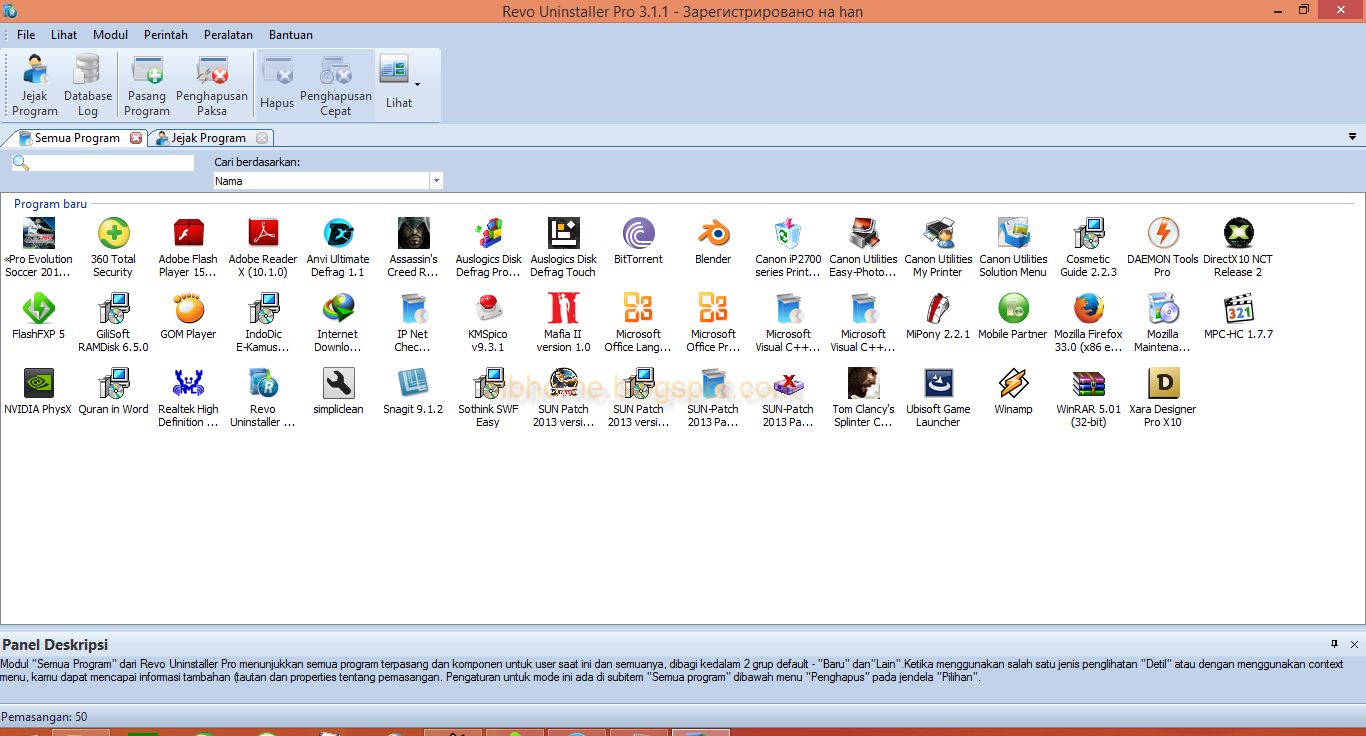Open the Database Log tool
The width and height of the screenshot is (1366, 736).
click(88, 86)
